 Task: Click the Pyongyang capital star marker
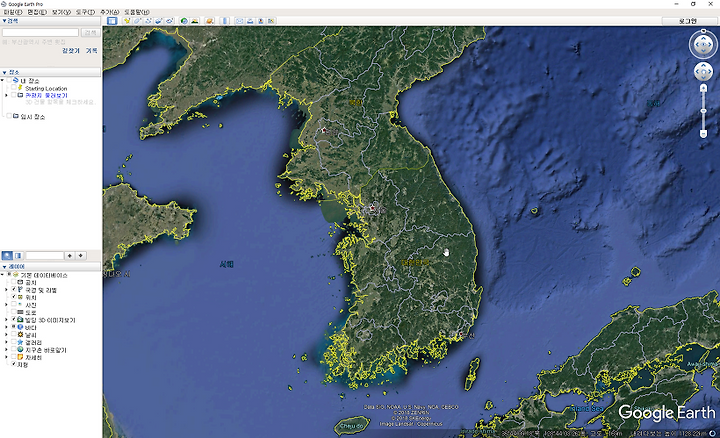pos(323,130)
